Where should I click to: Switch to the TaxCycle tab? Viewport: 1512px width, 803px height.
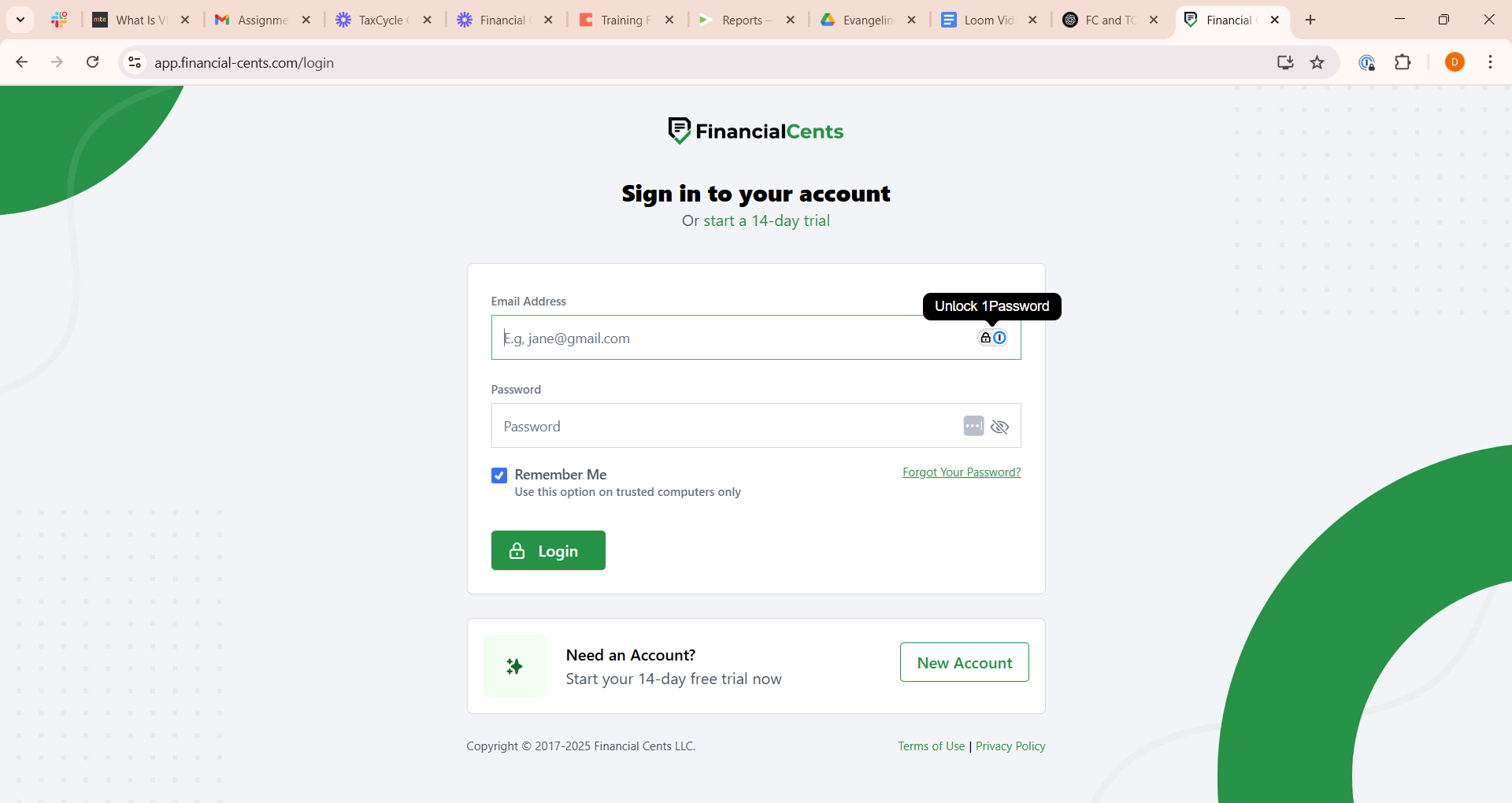click(x=380, y=20)
